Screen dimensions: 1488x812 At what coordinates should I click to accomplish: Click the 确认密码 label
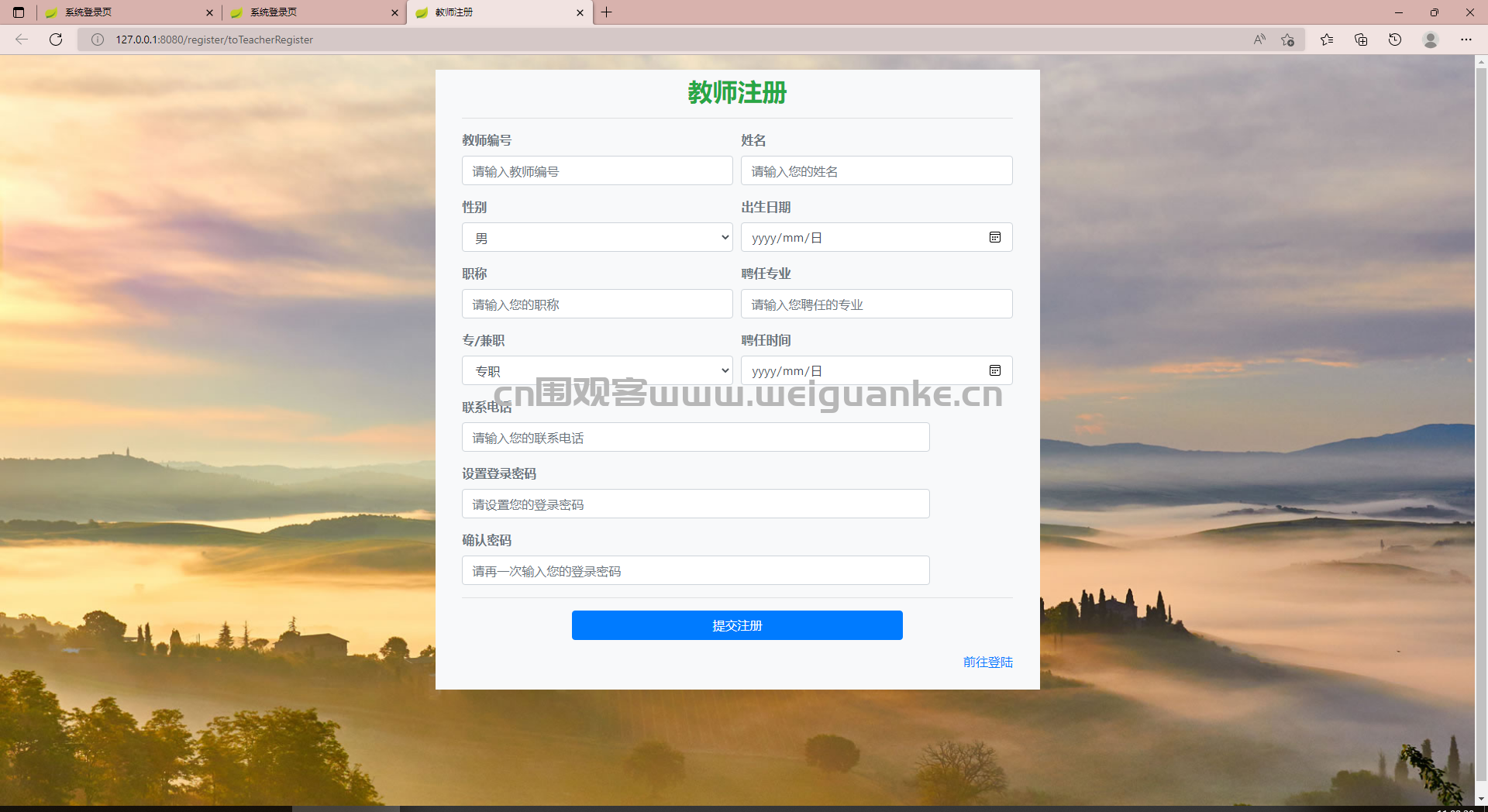(x=487, y=540)
